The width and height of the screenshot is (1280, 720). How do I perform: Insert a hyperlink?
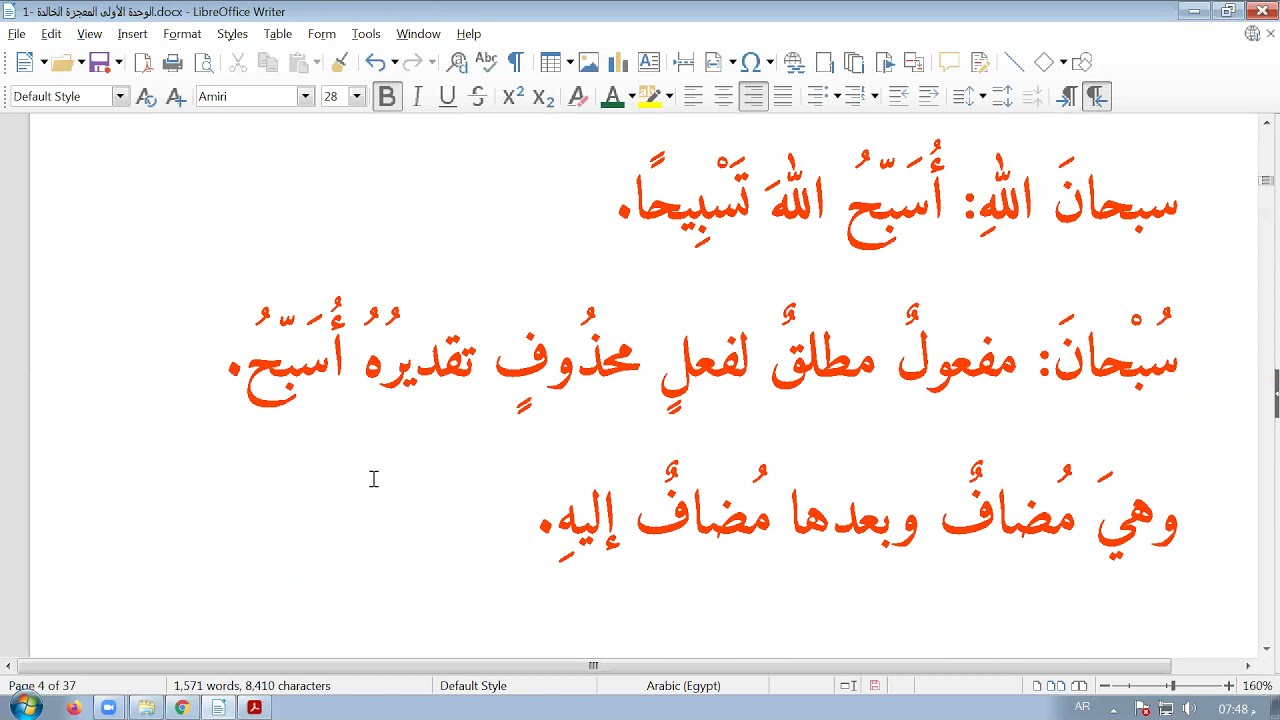point(794,62)
